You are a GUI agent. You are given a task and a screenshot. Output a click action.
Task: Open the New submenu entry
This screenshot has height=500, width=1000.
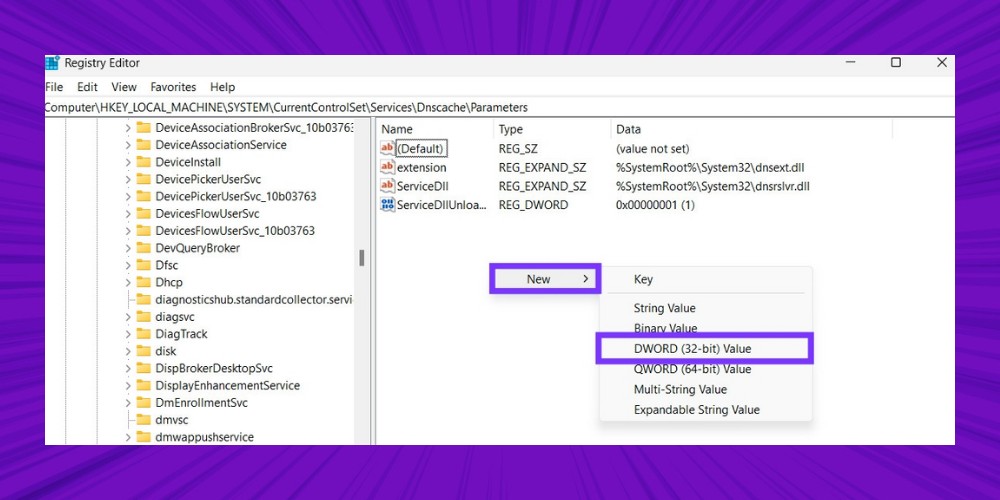coord(545,279)
